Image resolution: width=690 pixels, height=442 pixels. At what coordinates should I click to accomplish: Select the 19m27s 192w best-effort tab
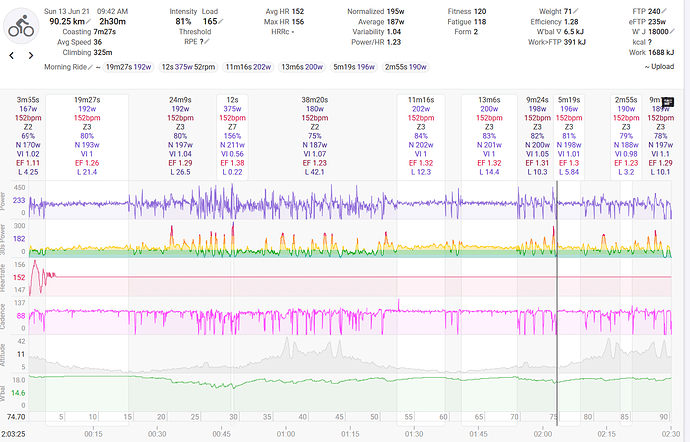(127, 66)
